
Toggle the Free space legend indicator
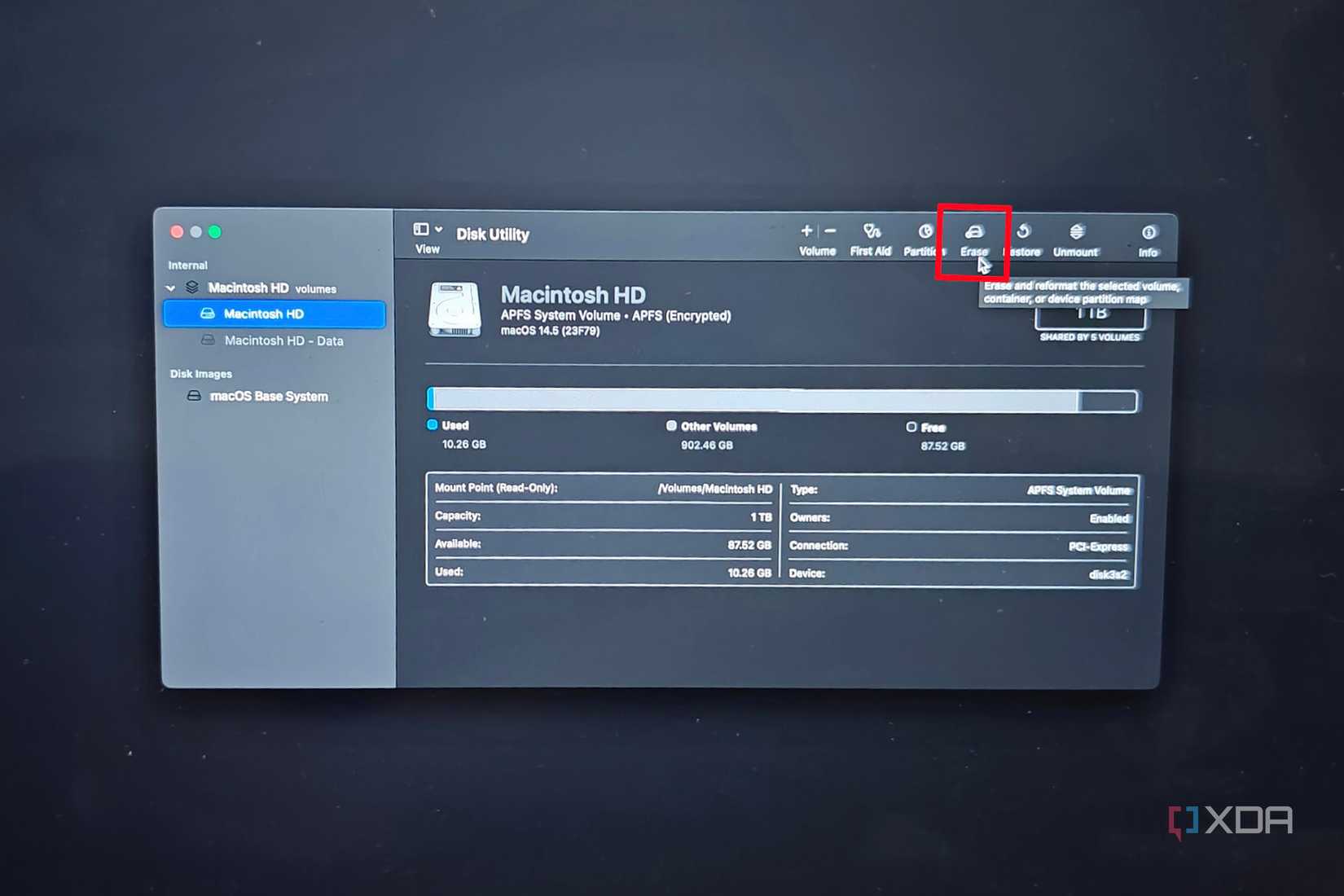pos(911,427)
